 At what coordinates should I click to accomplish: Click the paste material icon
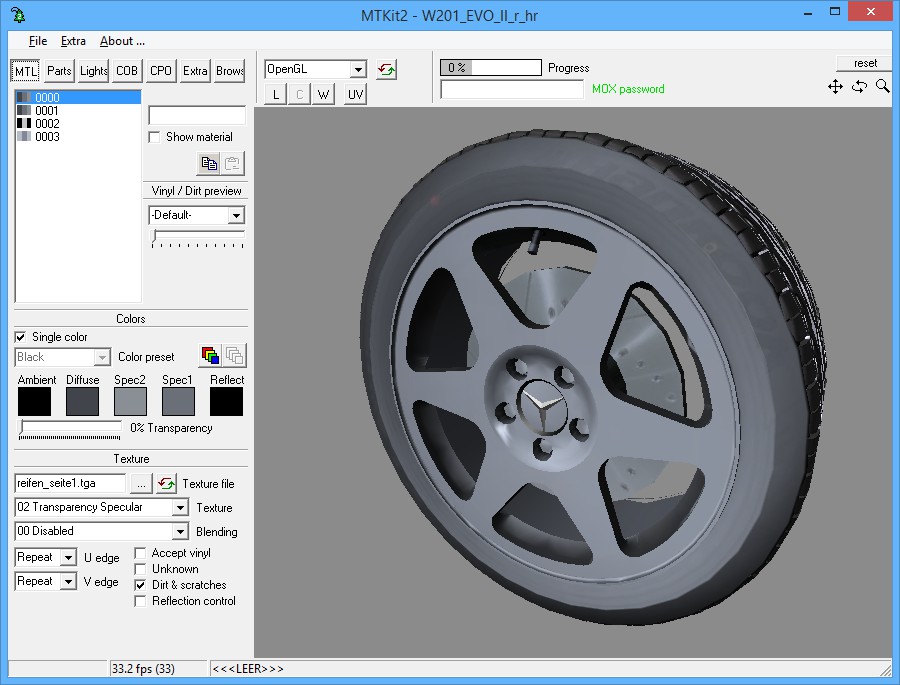(232, 163)
